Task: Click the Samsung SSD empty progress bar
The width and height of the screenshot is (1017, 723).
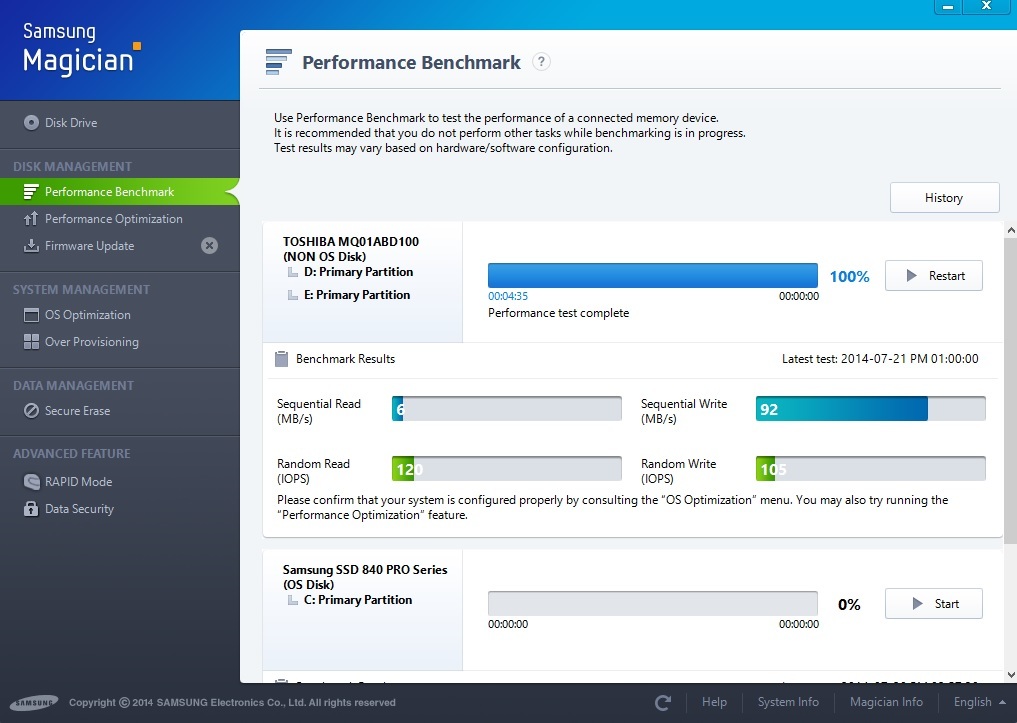Action: [x=652, y=604]
